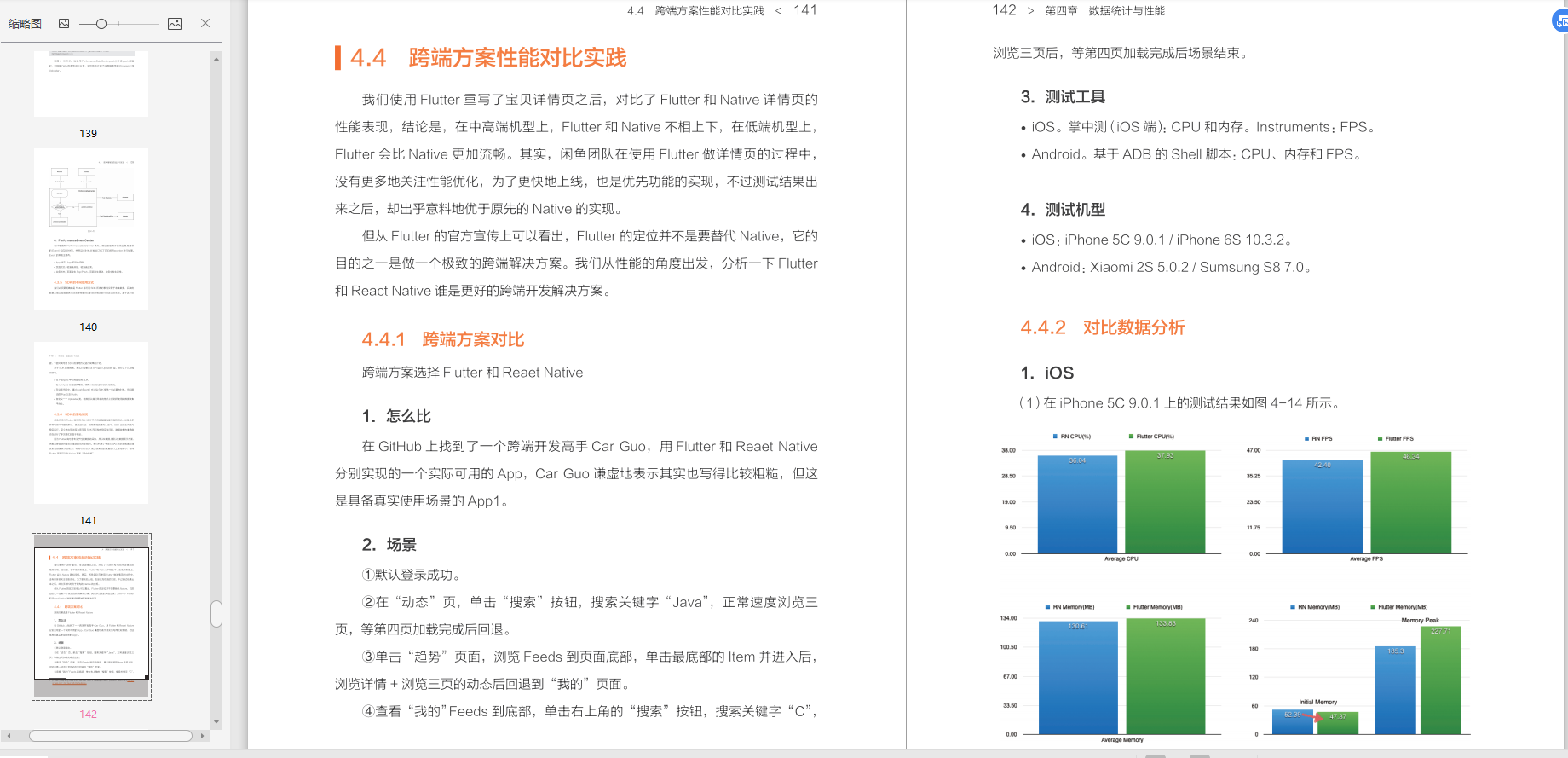The image size is (1568, 758).
Task: Click the page label 141
Action: point(89,521)
